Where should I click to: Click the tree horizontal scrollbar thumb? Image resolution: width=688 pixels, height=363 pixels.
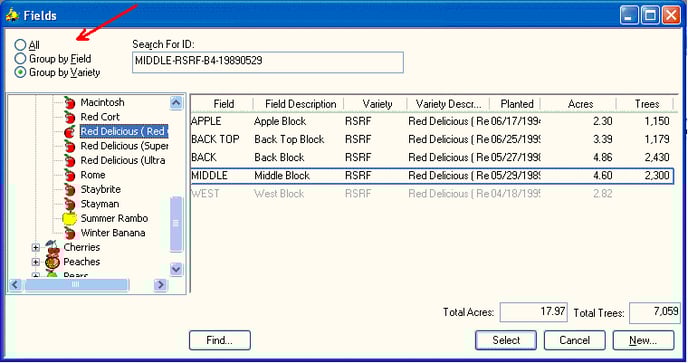(x=76, y=285)
